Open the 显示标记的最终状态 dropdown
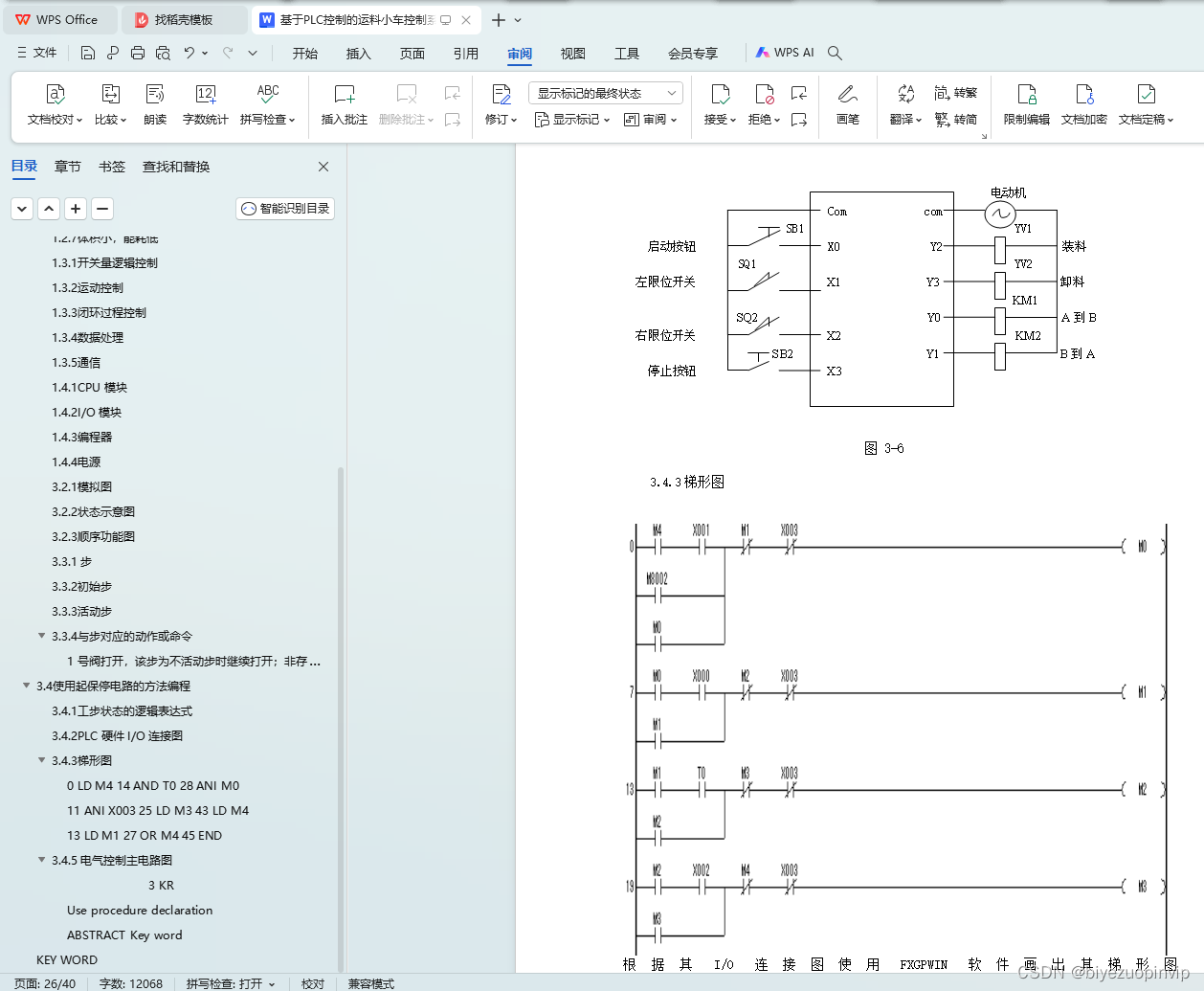1204x991 pixels. [605, 93]
